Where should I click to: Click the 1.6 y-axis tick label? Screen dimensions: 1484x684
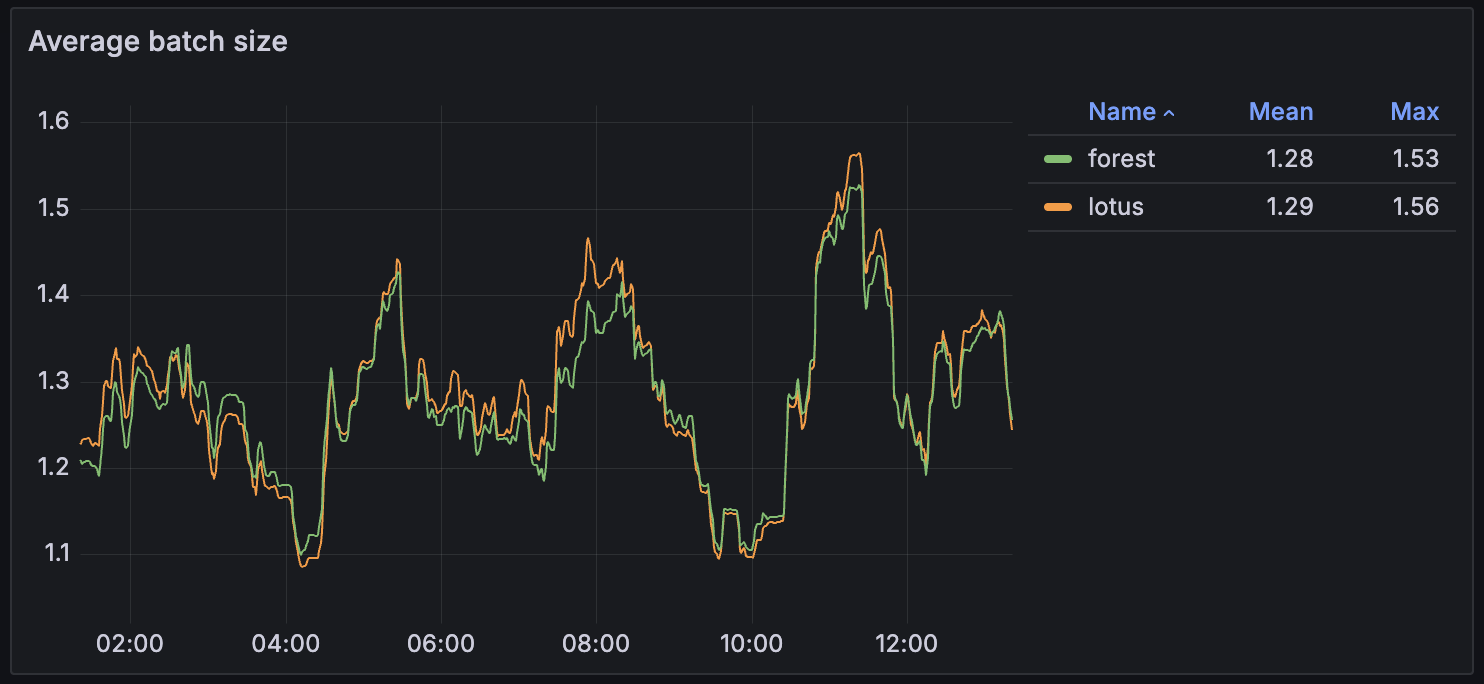click(53, 122)
